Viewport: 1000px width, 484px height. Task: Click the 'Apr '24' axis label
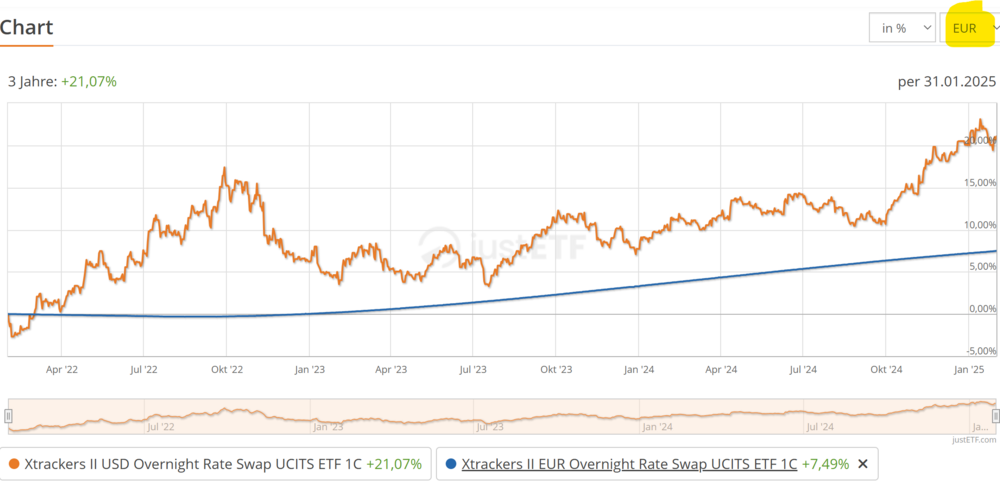[x=721, y=369]
